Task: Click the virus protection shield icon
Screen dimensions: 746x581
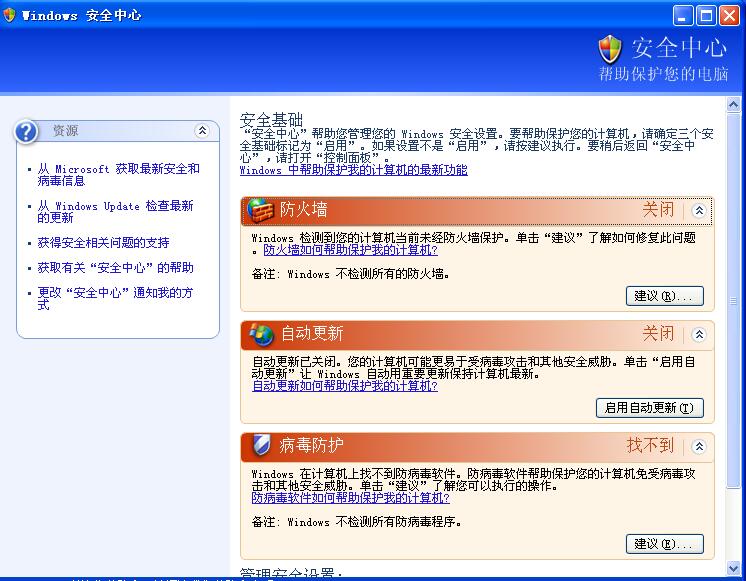Action: [261, 445]
